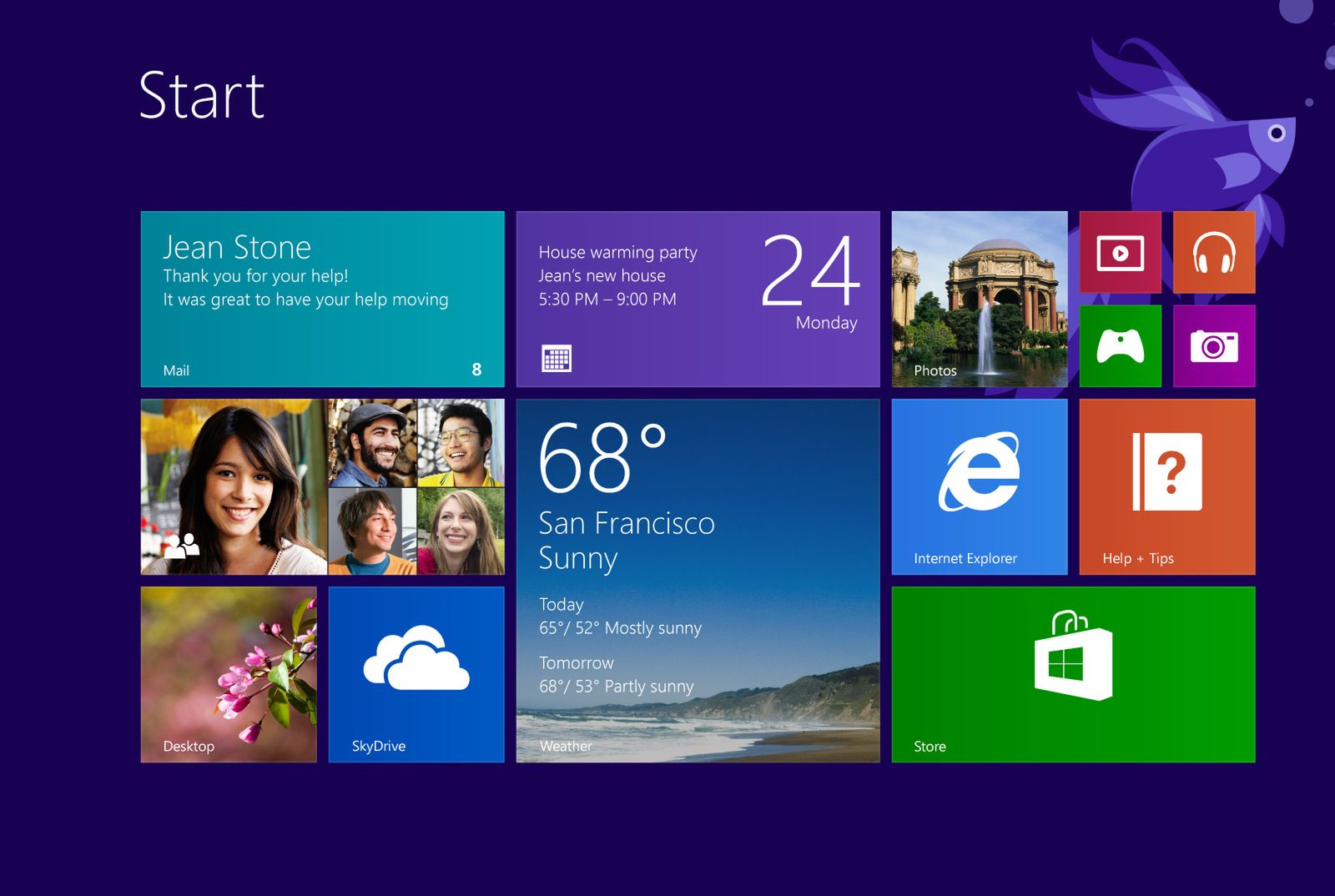Open the SkyDrive cloud tile

[x=416, y=674]
